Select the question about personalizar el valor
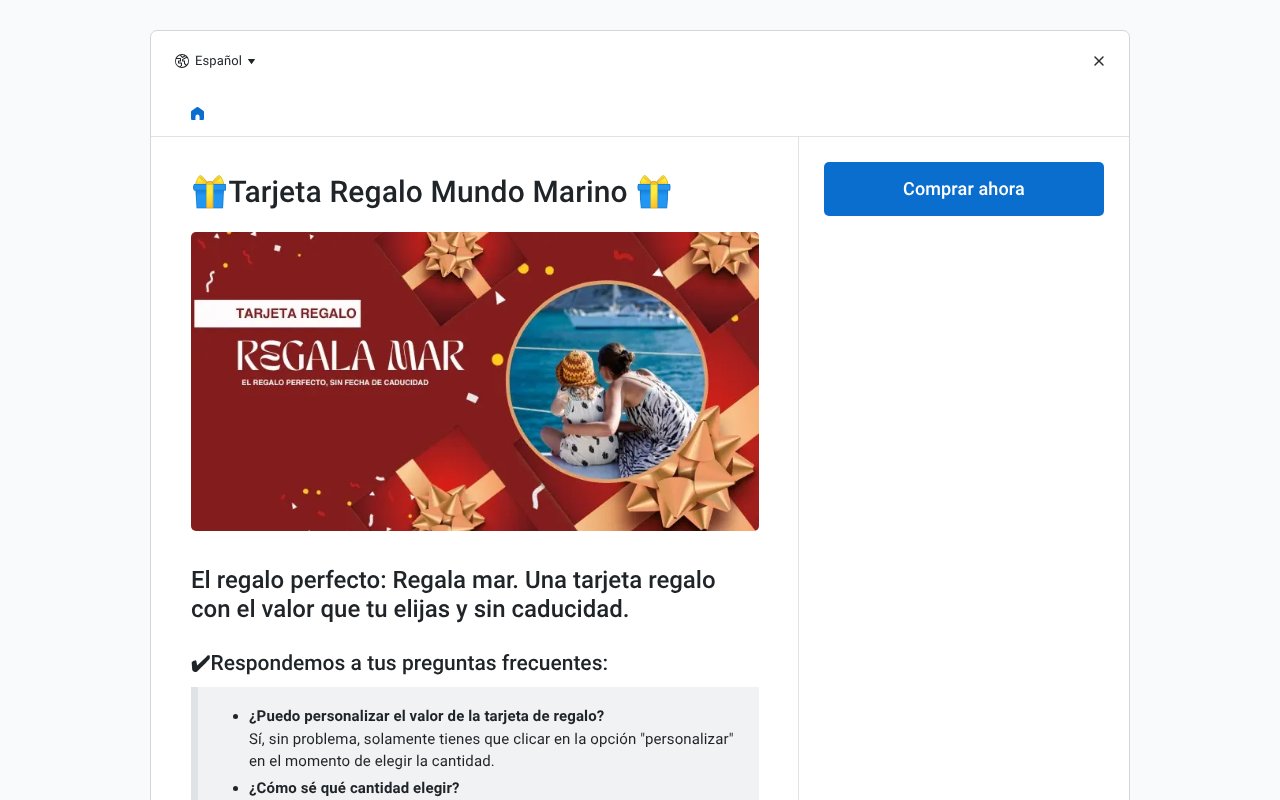 coord(427,716)
